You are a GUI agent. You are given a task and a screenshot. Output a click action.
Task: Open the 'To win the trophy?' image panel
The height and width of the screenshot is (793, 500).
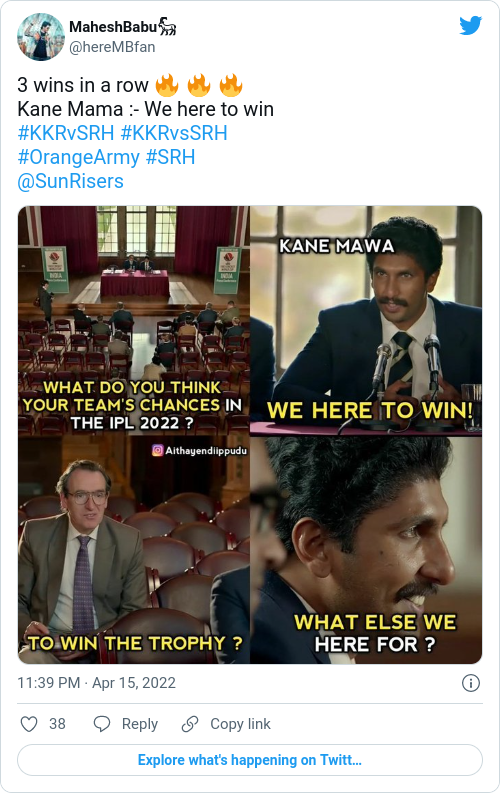click(x=133, y=550)
